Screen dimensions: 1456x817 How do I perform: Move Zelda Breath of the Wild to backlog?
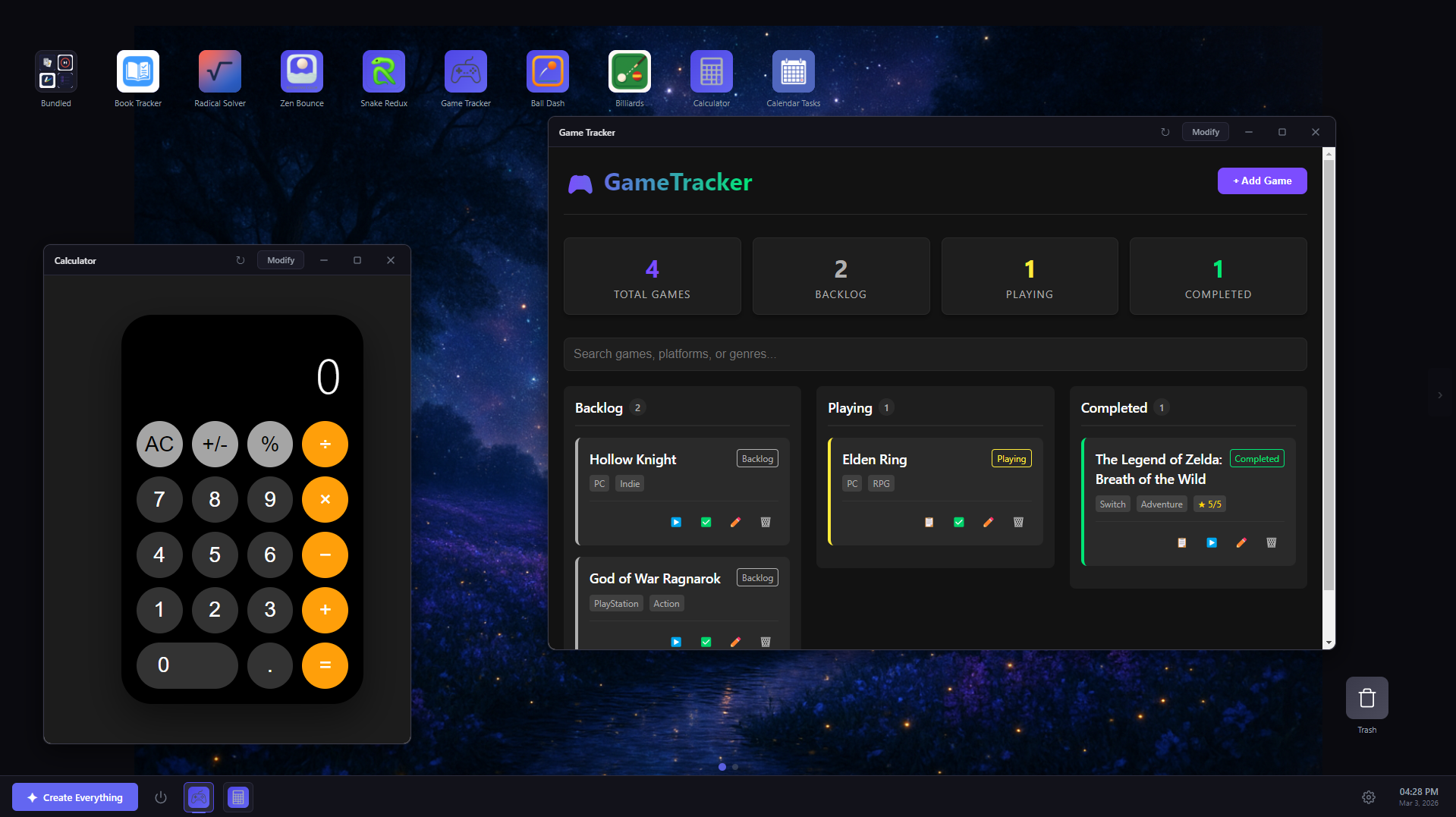(x=1182, y=542)
